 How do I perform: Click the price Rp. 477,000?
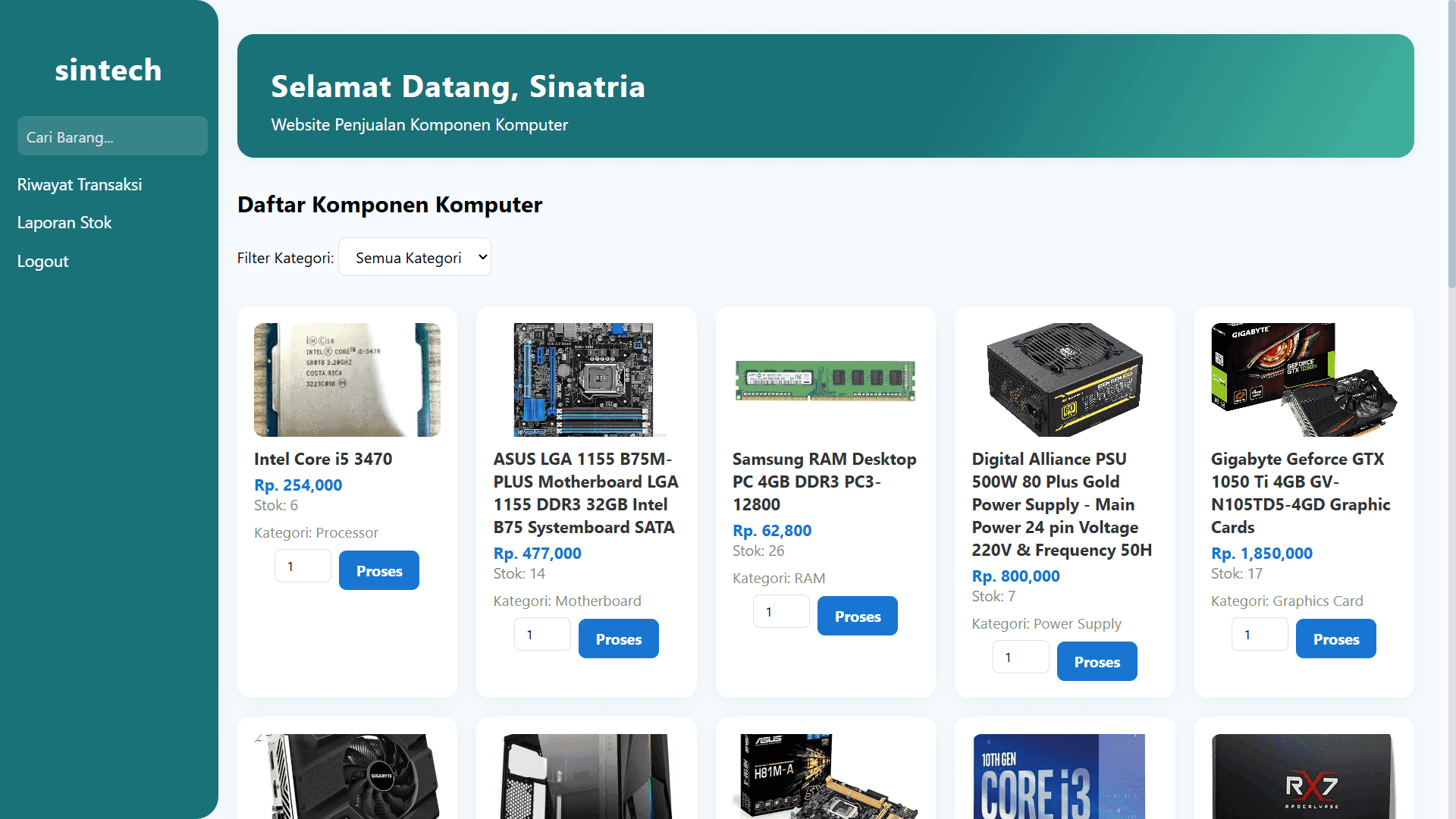point(538,553)
